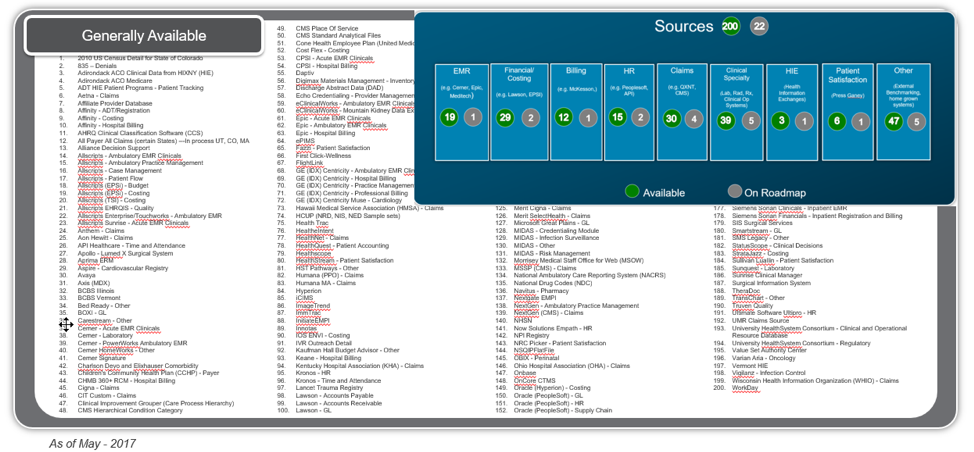Click the green Available legend dot
This screenshot has height=452, width=974.
(x=632, y=192)
